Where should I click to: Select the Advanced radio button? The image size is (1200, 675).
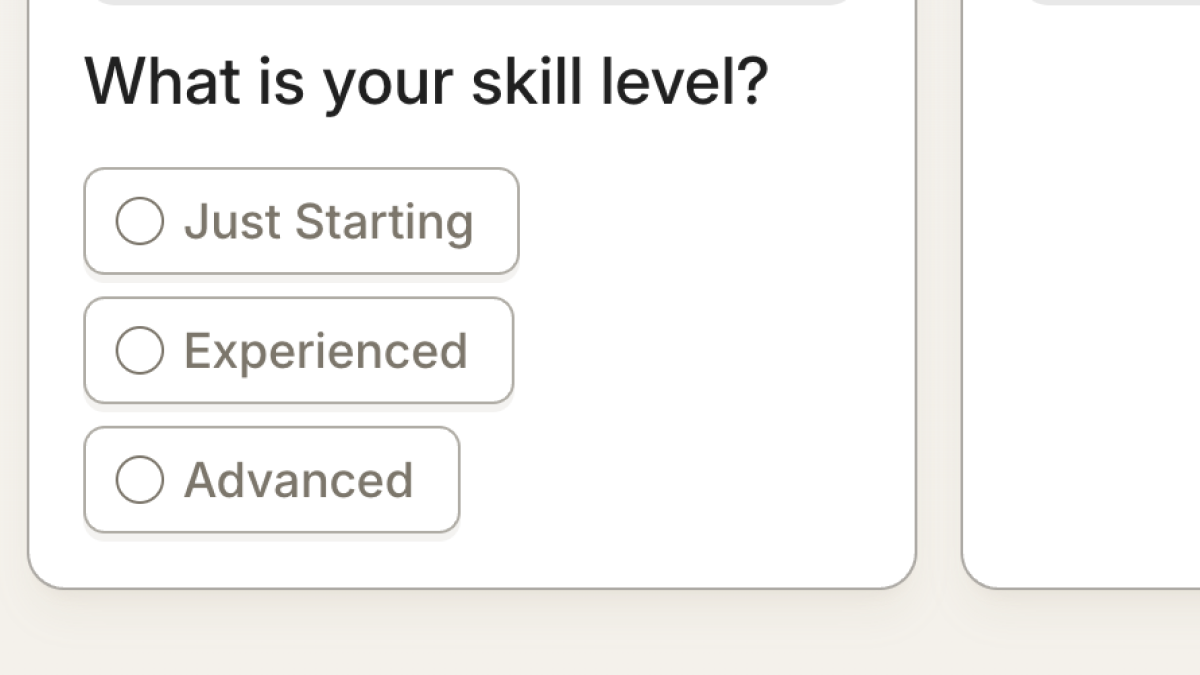140,480
